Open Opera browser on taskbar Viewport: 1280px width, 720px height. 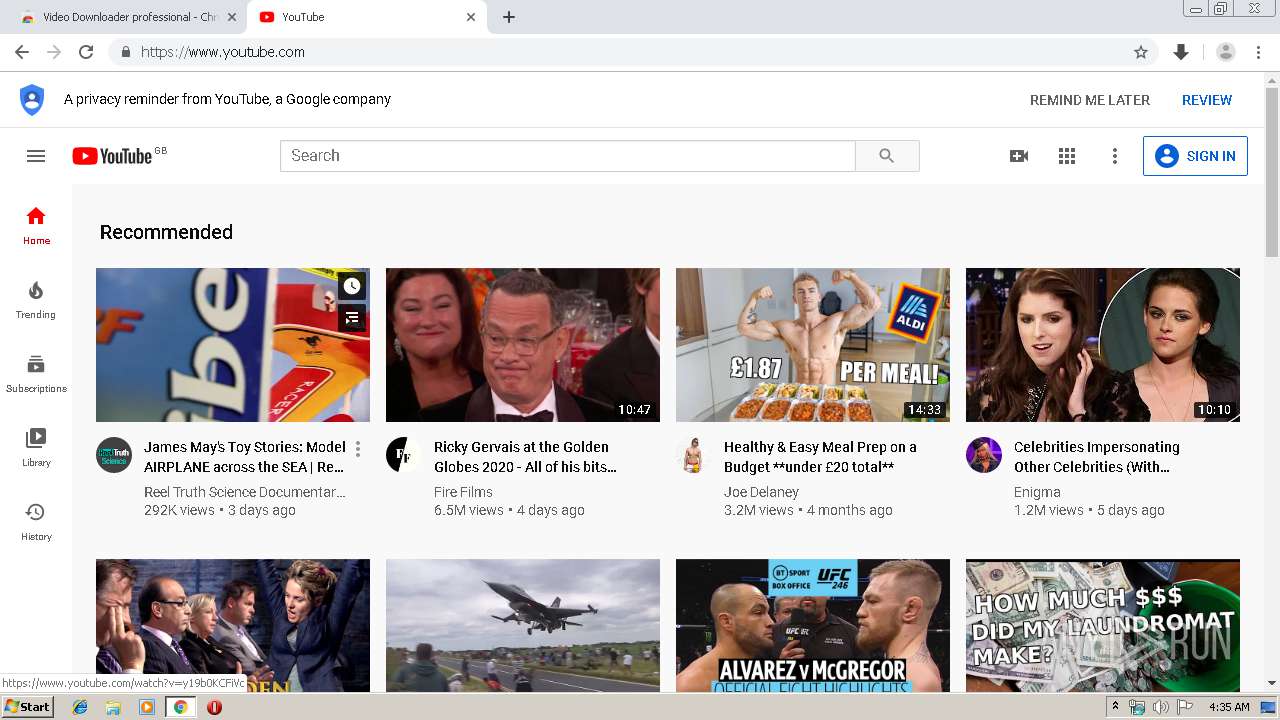tap(214, 707)
